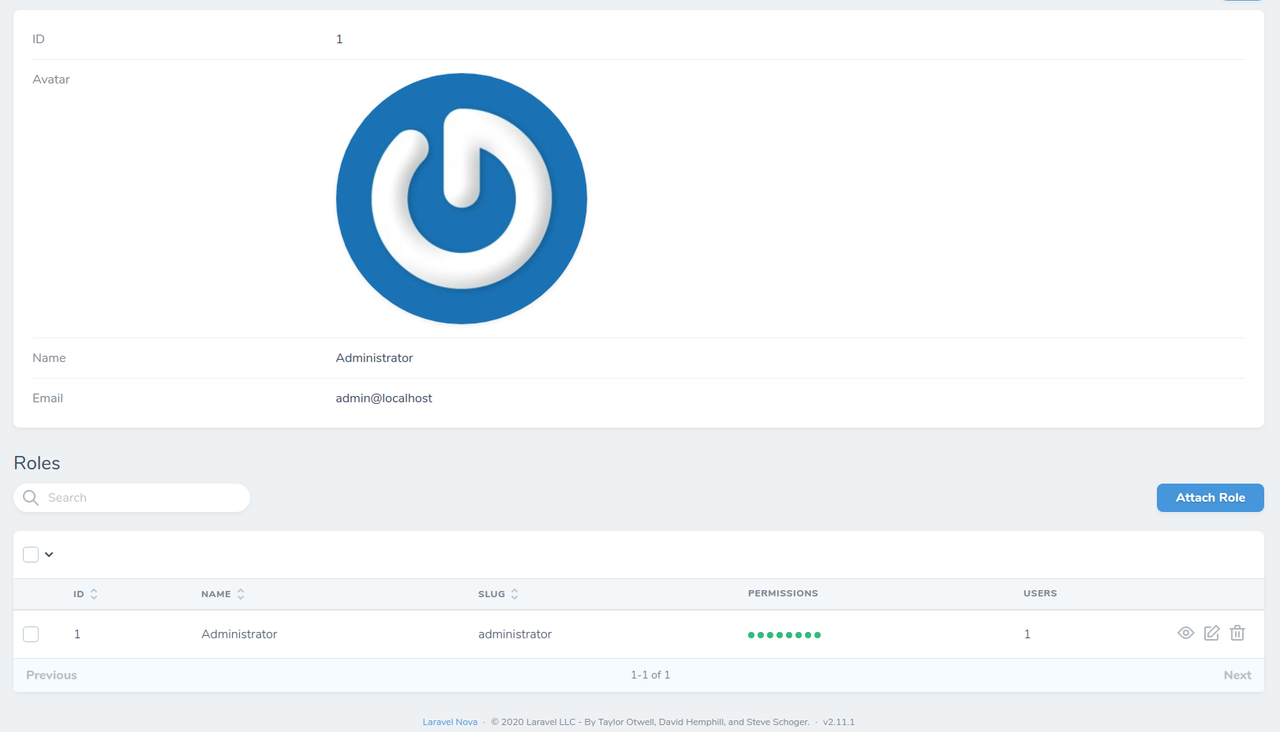Open the Laravel Nova footer link
The width and height of the screenshot is (1280, 732).
450,722
